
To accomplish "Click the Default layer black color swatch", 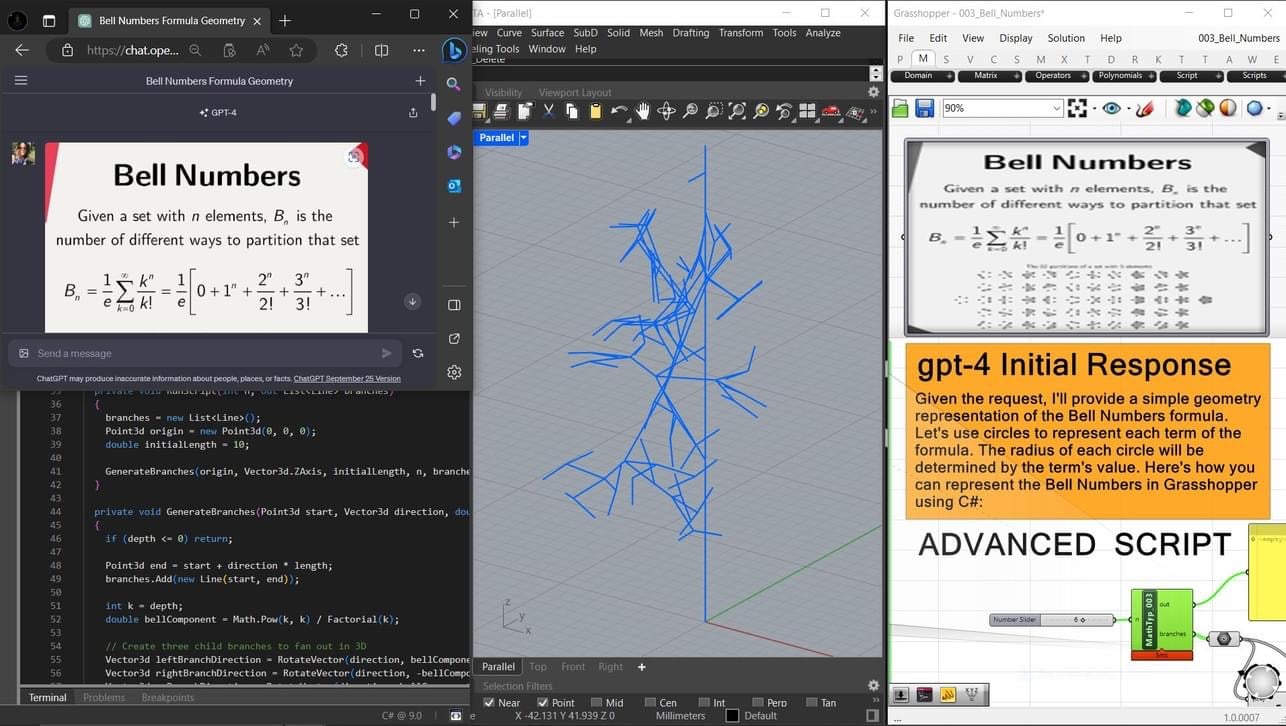I will (732, 716).
